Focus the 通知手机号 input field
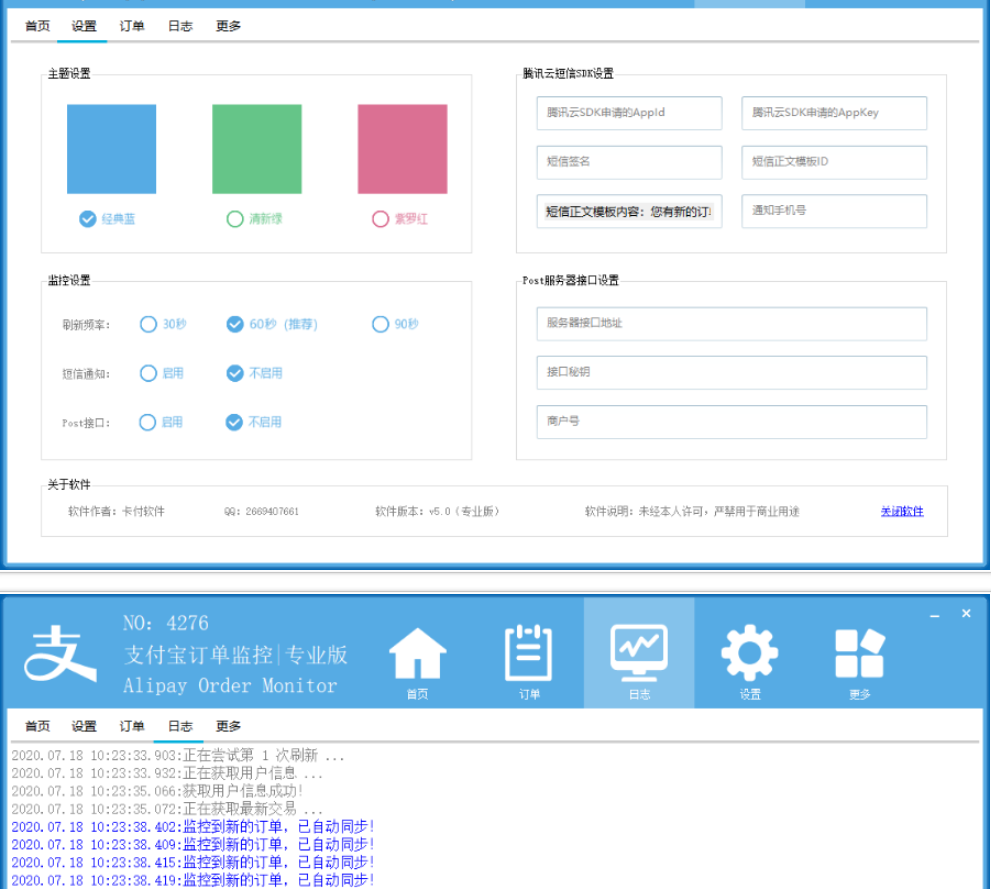 (834, 211)
